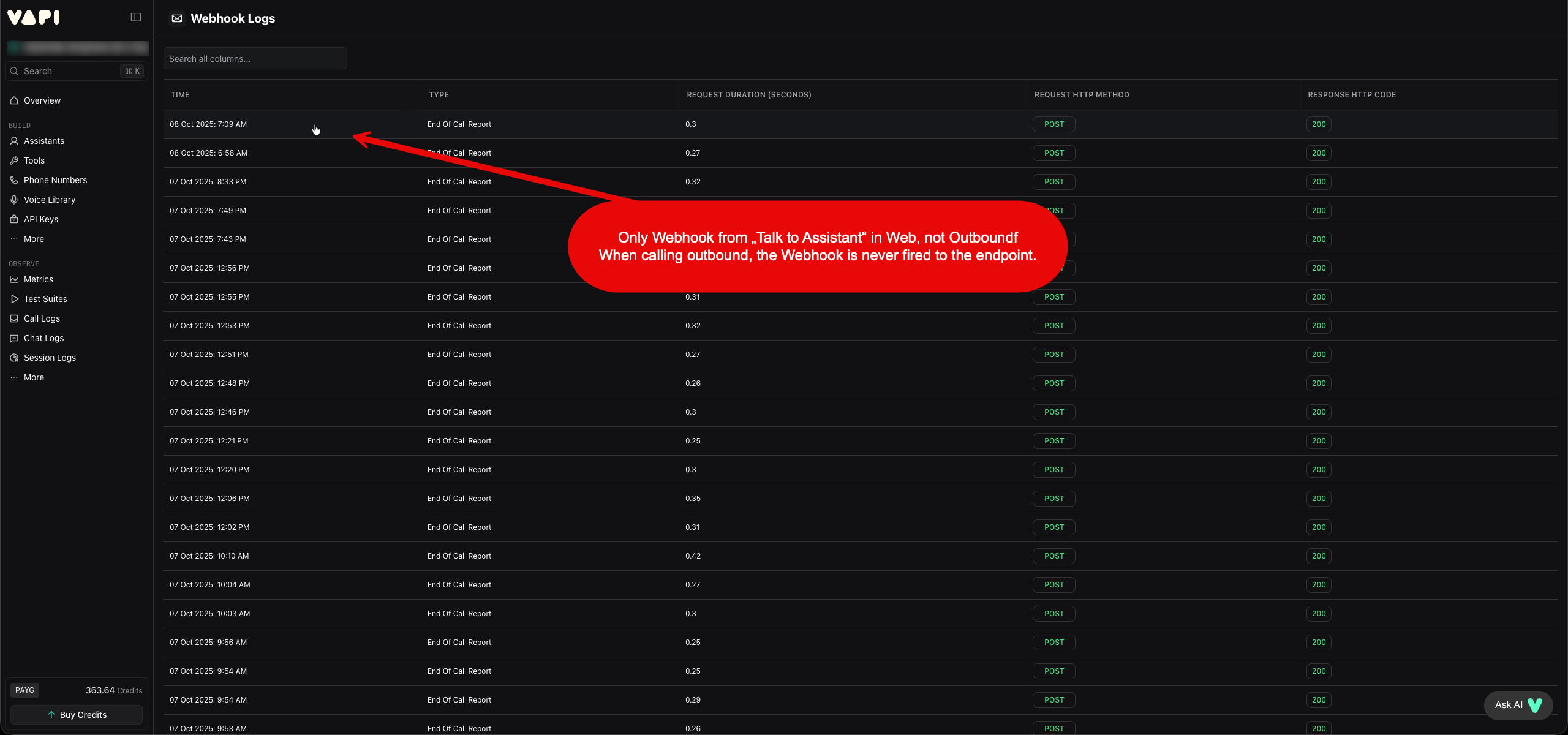Go to Session Logs
The width and height of the screenshot is (1568, 735).
(50, 358)
